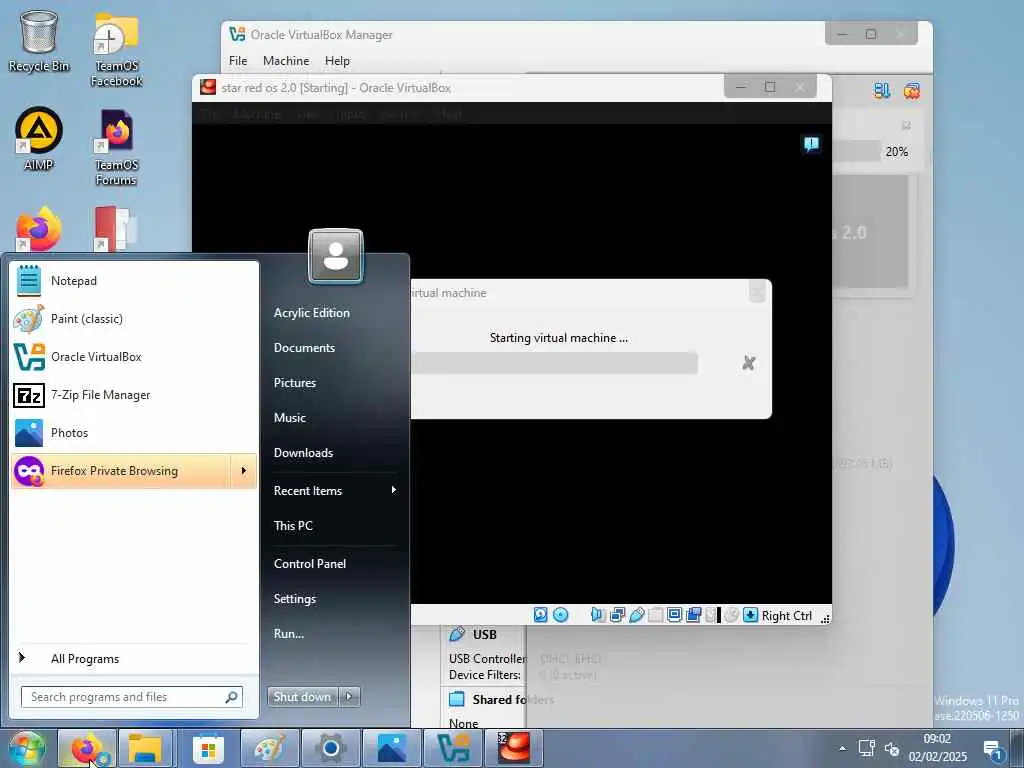
Task: Open Settings from Start menu
Action: click(x=295, y=599)
